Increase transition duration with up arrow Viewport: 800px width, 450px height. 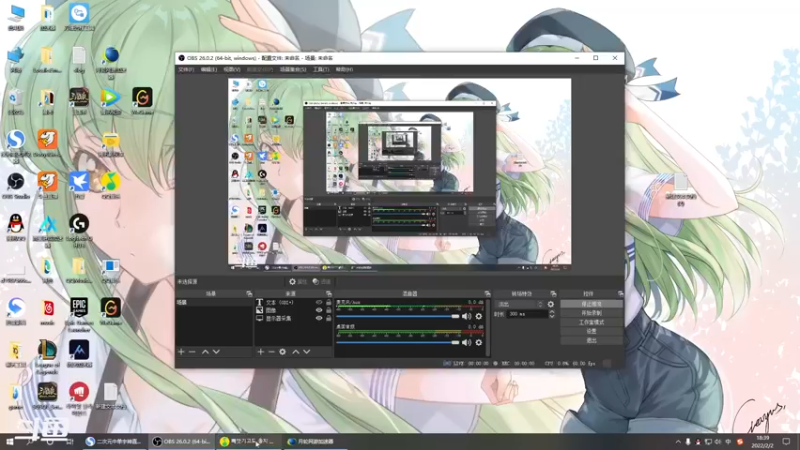point(552,312)
